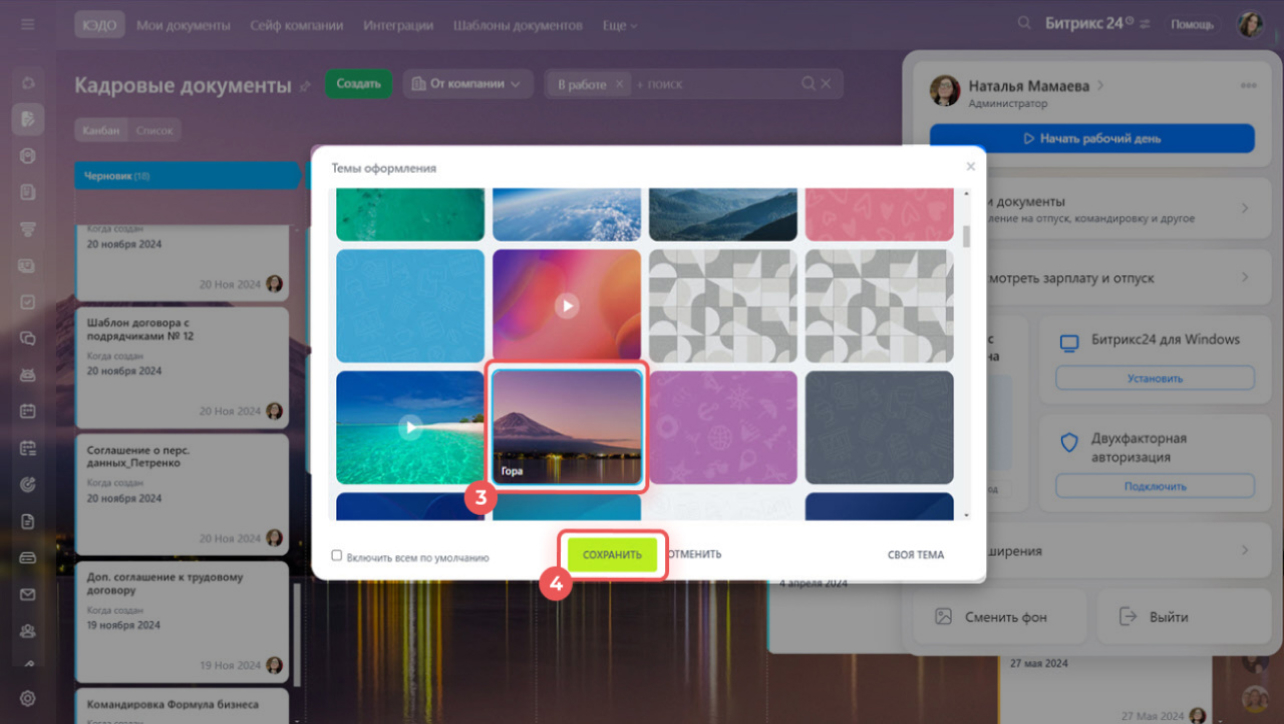Open card «Командировка Формула бизнеса»
This screenshot has width=1284, height=724.
click(x=182, y=706)
